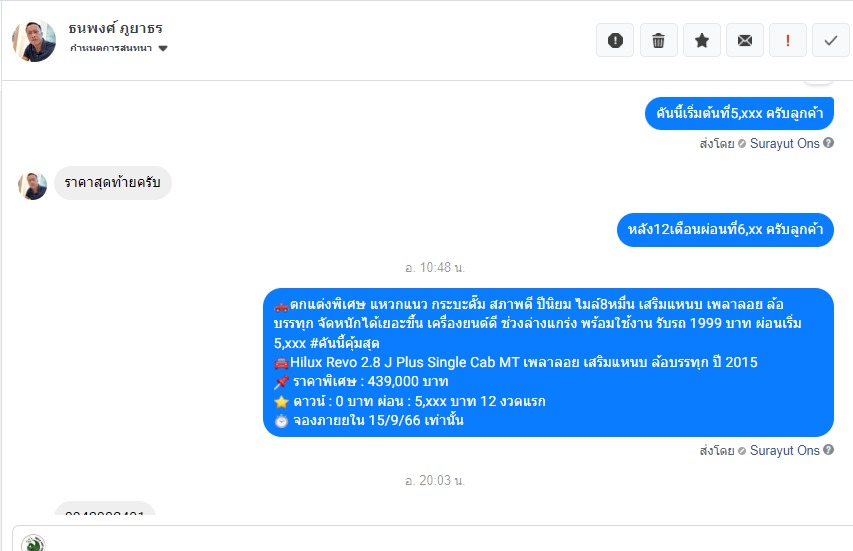Star this conversation with the star icon

702,40
